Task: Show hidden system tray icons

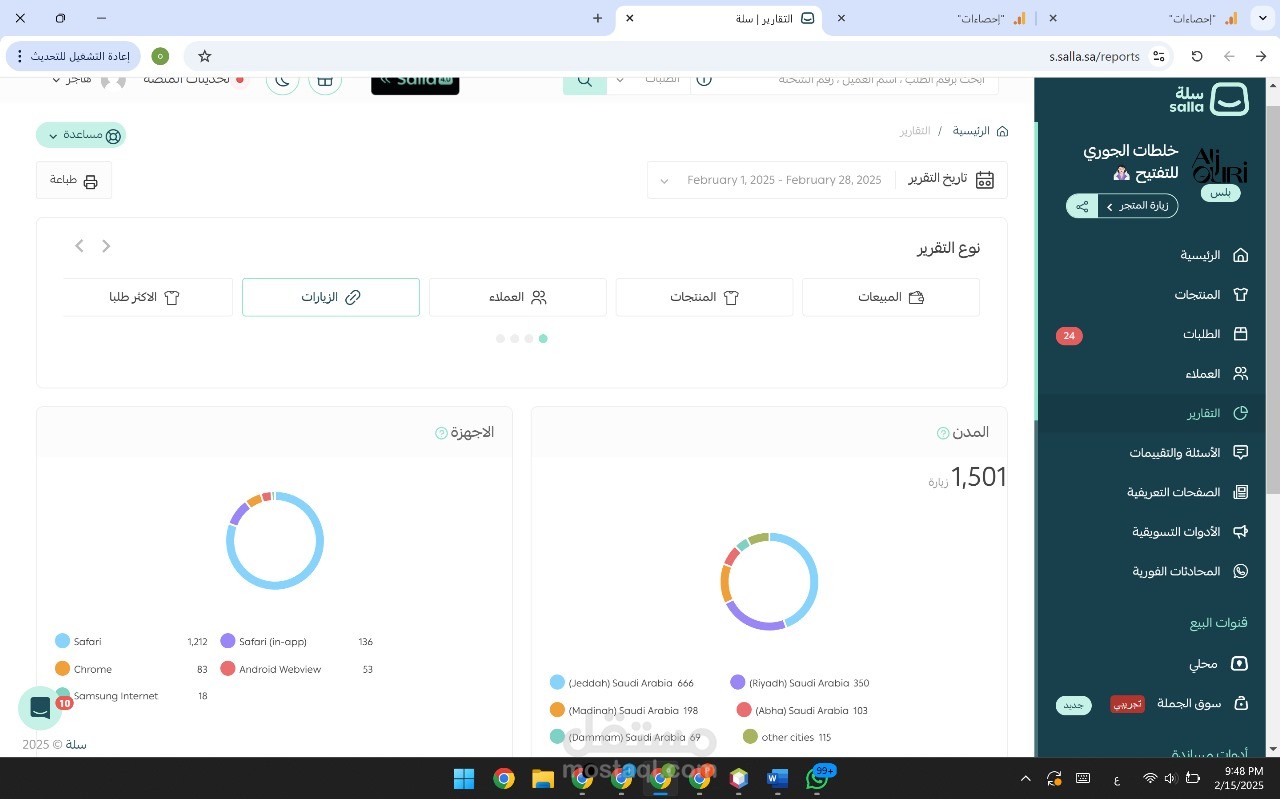Action: (x=1025, y=778)
